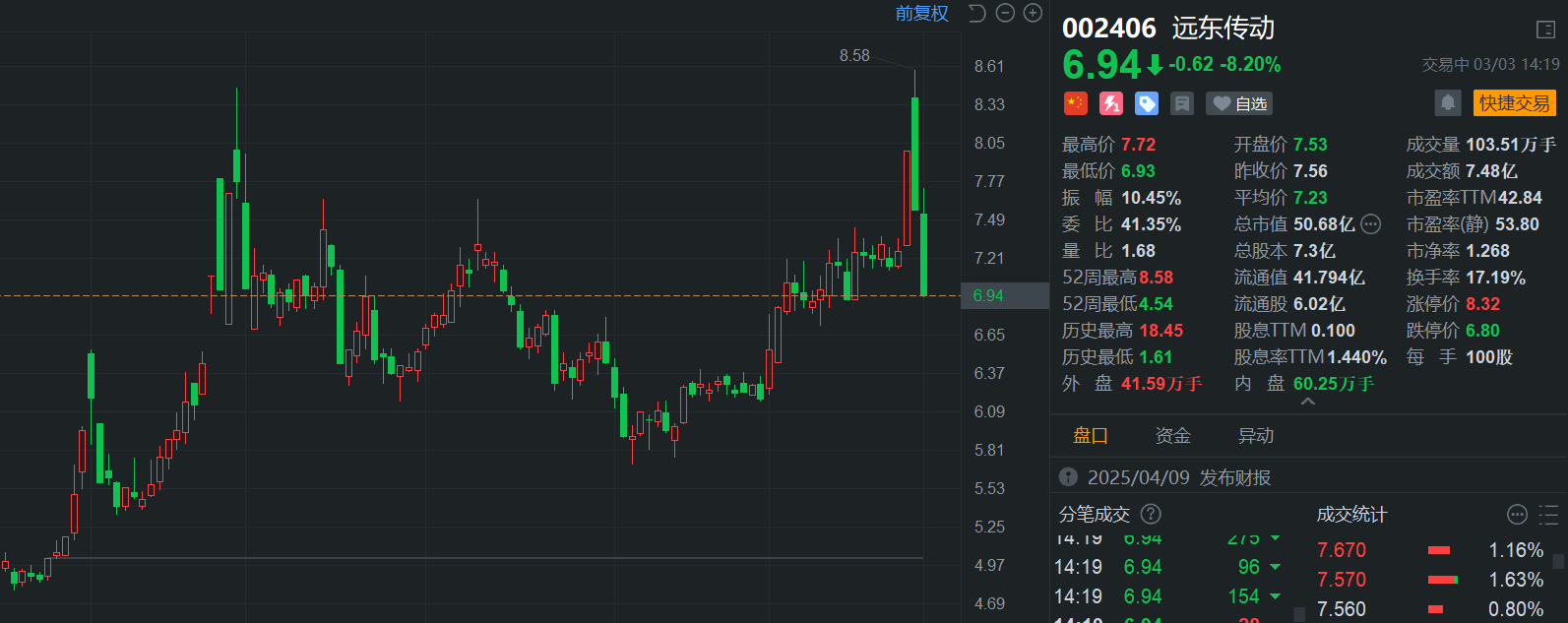
Task: Open the 2025/04/09 发布财报 notice
Action: click(x=1178, y=477)
